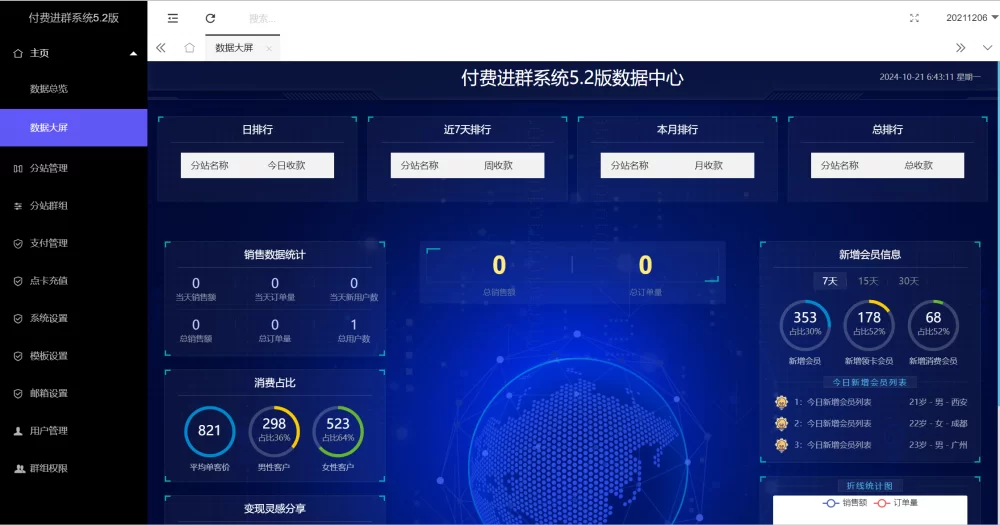Click the 总收款 column header
This screenshot has width=1000, height=525.
(x=918, y=165)
